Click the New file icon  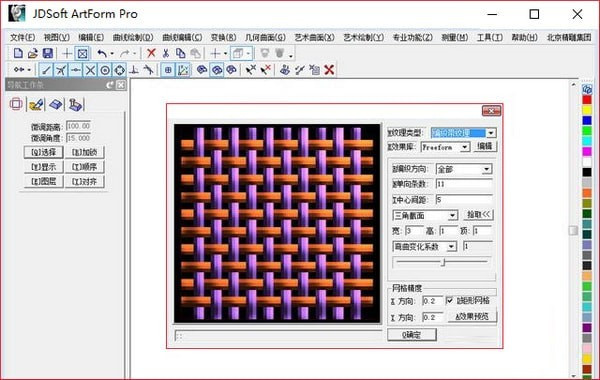tap(18, 53)
